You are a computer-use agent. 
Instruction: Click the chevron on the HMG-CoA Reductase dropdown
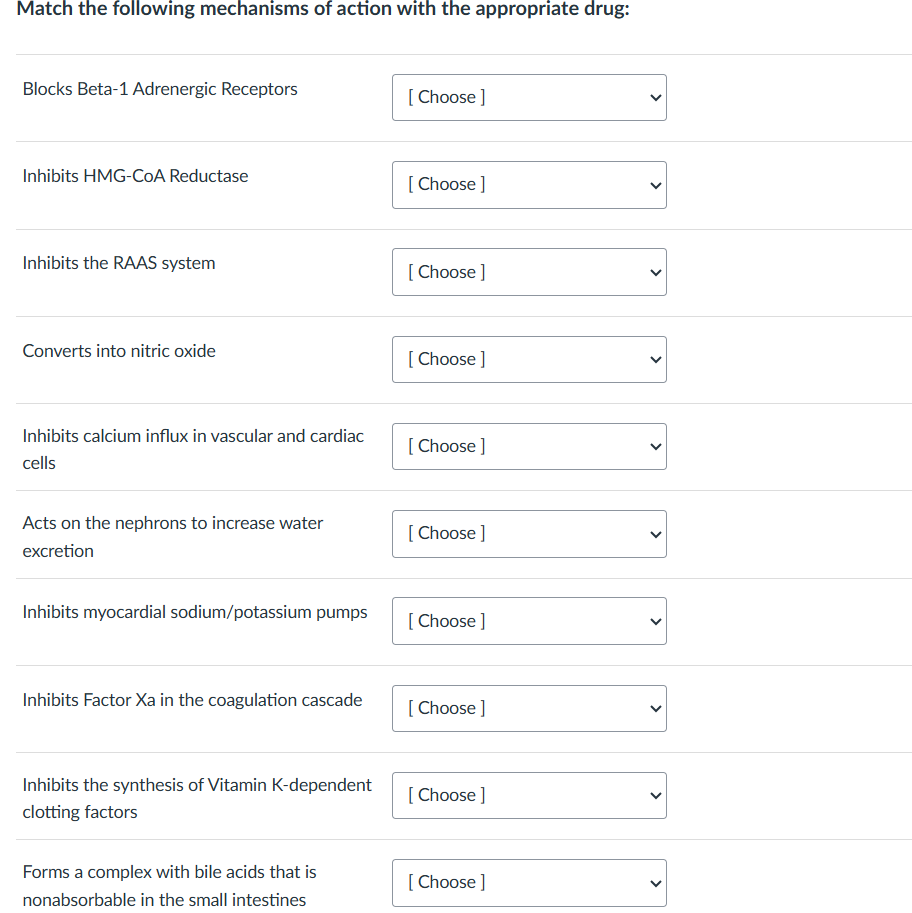[655, 185]
